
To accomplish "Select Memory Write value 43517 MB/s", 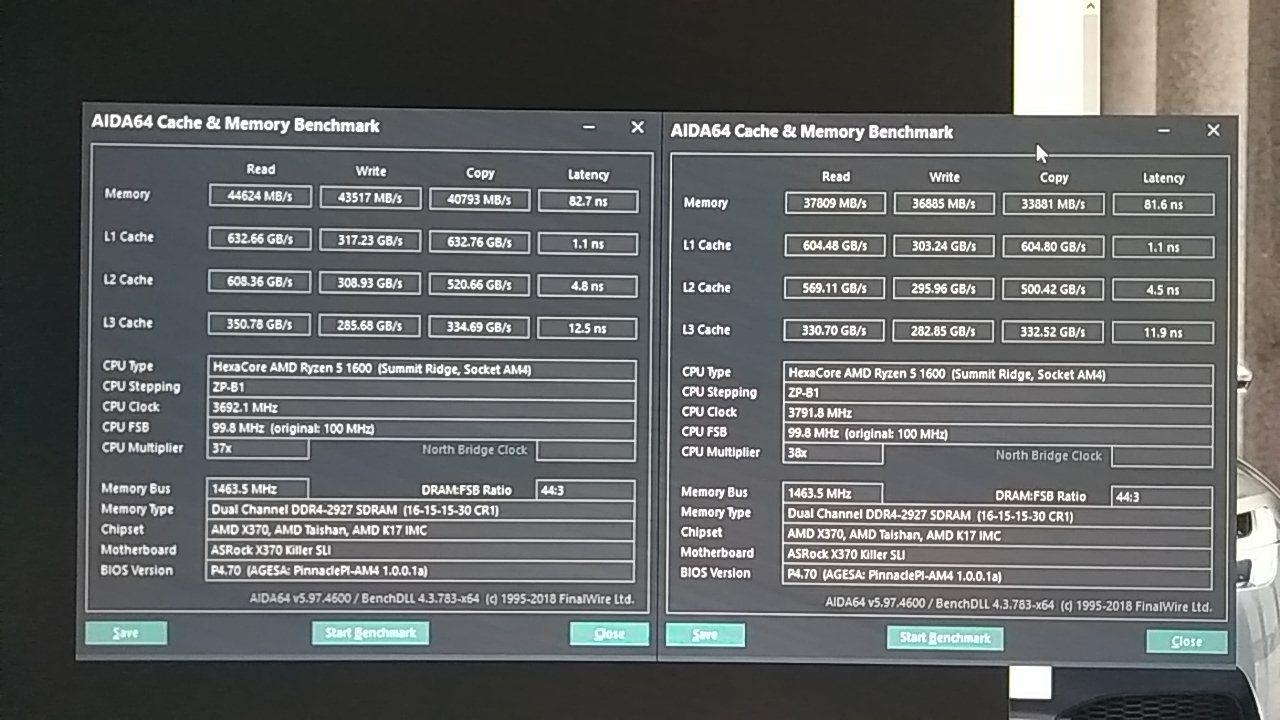I will coord(370,199).
